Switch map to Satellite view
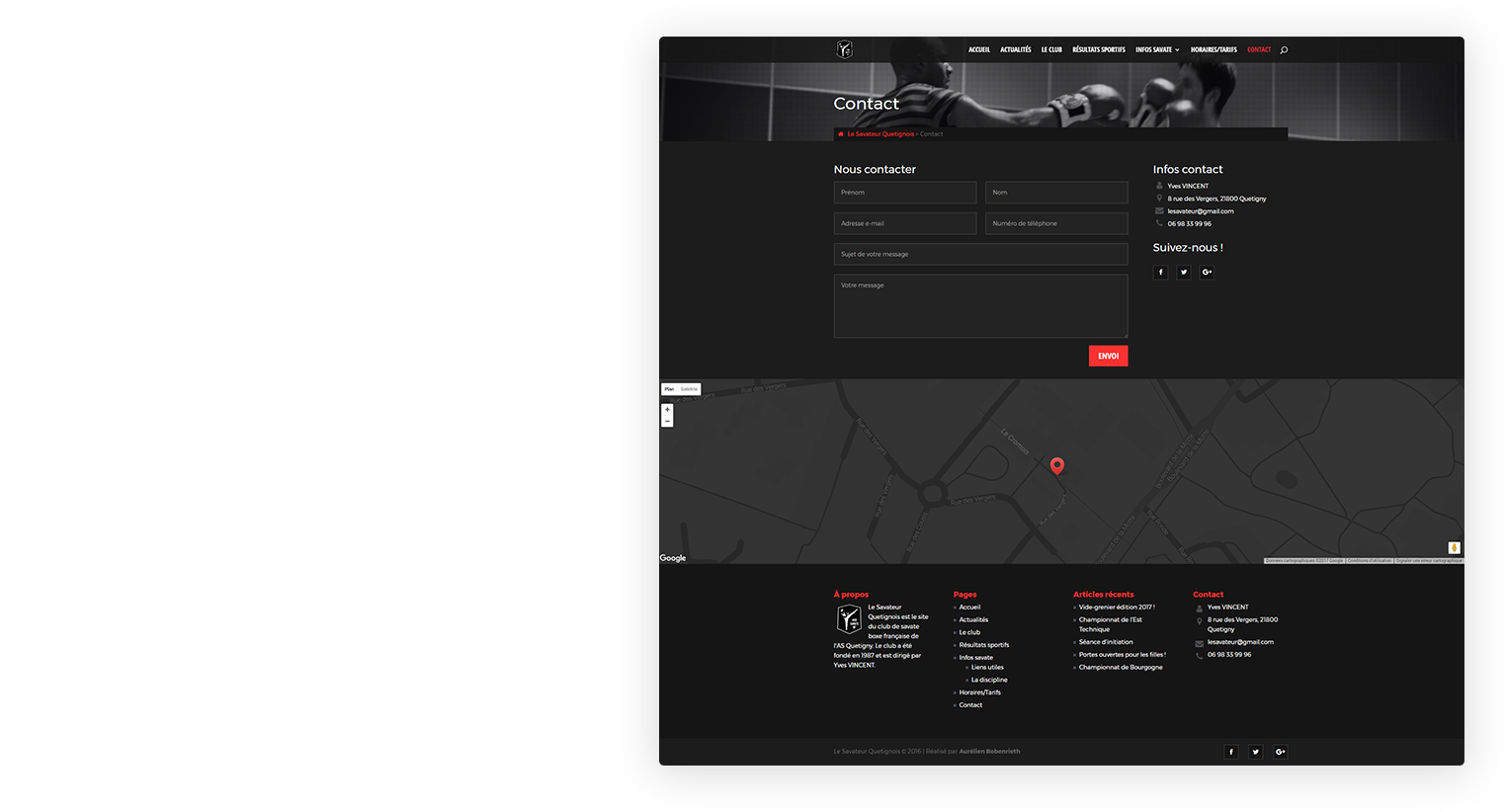 689,389
